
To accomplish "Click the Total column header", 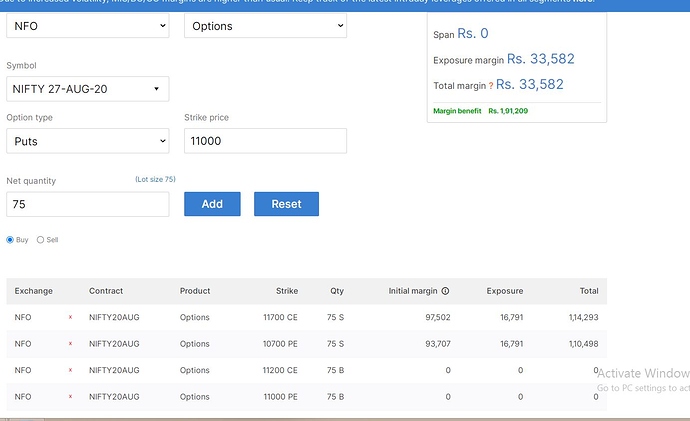I will tap(589, 291).
